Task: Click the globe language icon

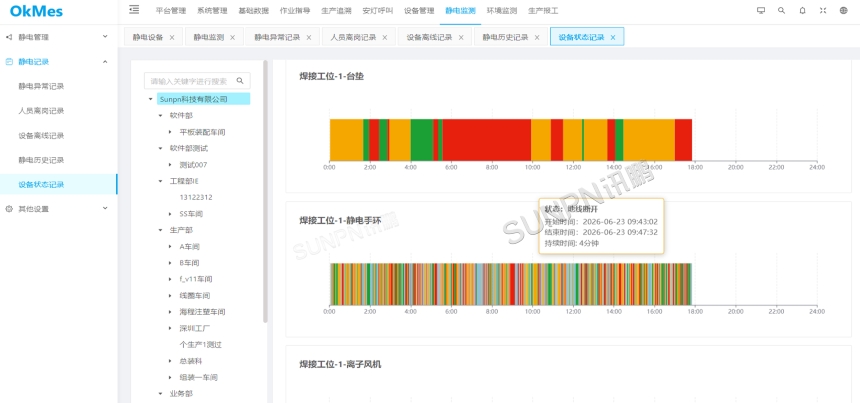Action: (x=844, y=10)
